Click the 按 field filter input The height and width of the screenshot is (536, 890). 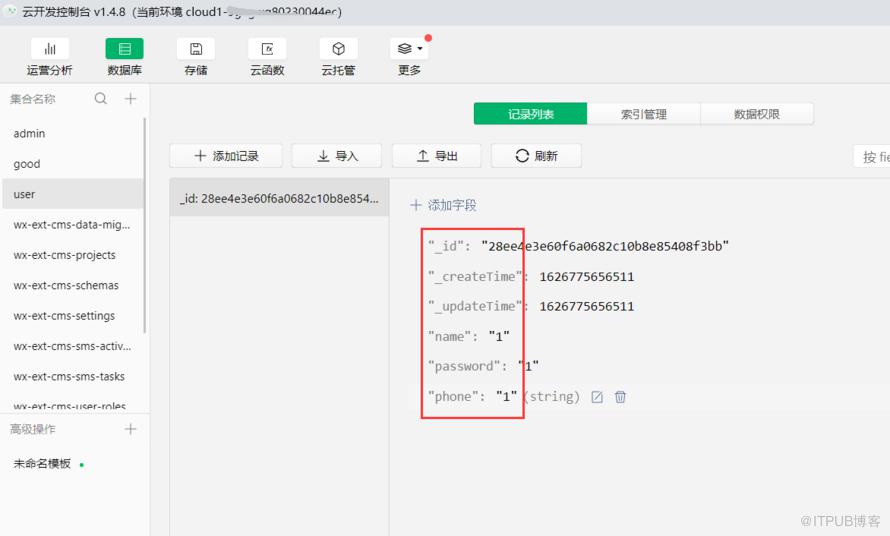[x=872, y=156]
